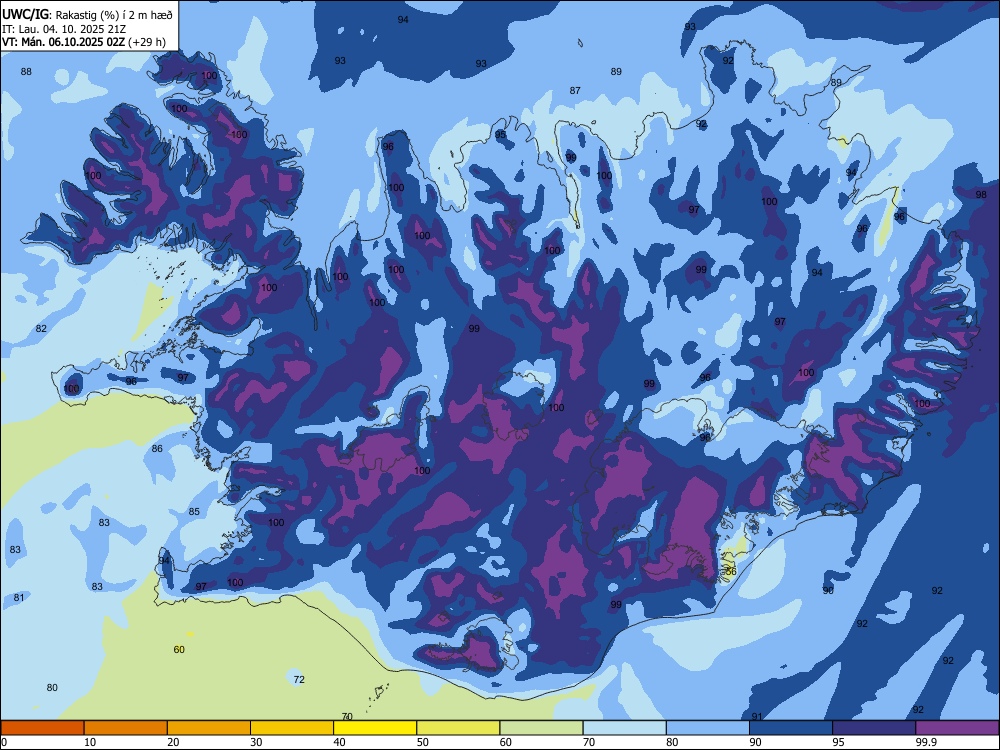Viewport: 1000px width, 750px height.
Task: Pick the 20–30 legend color band
Action: tap(209, 728)
